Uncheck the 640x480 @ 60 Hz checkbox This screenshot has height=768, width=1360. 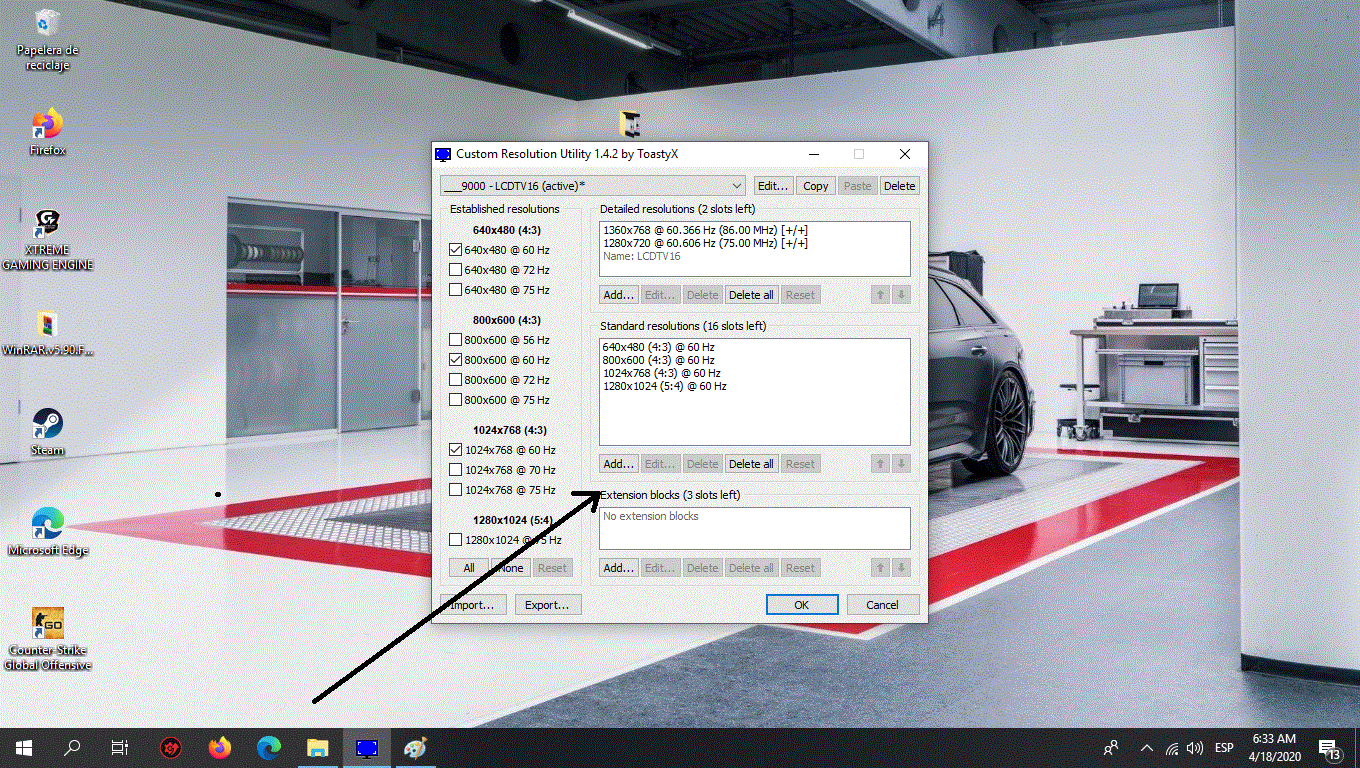[x=456, y=250]
